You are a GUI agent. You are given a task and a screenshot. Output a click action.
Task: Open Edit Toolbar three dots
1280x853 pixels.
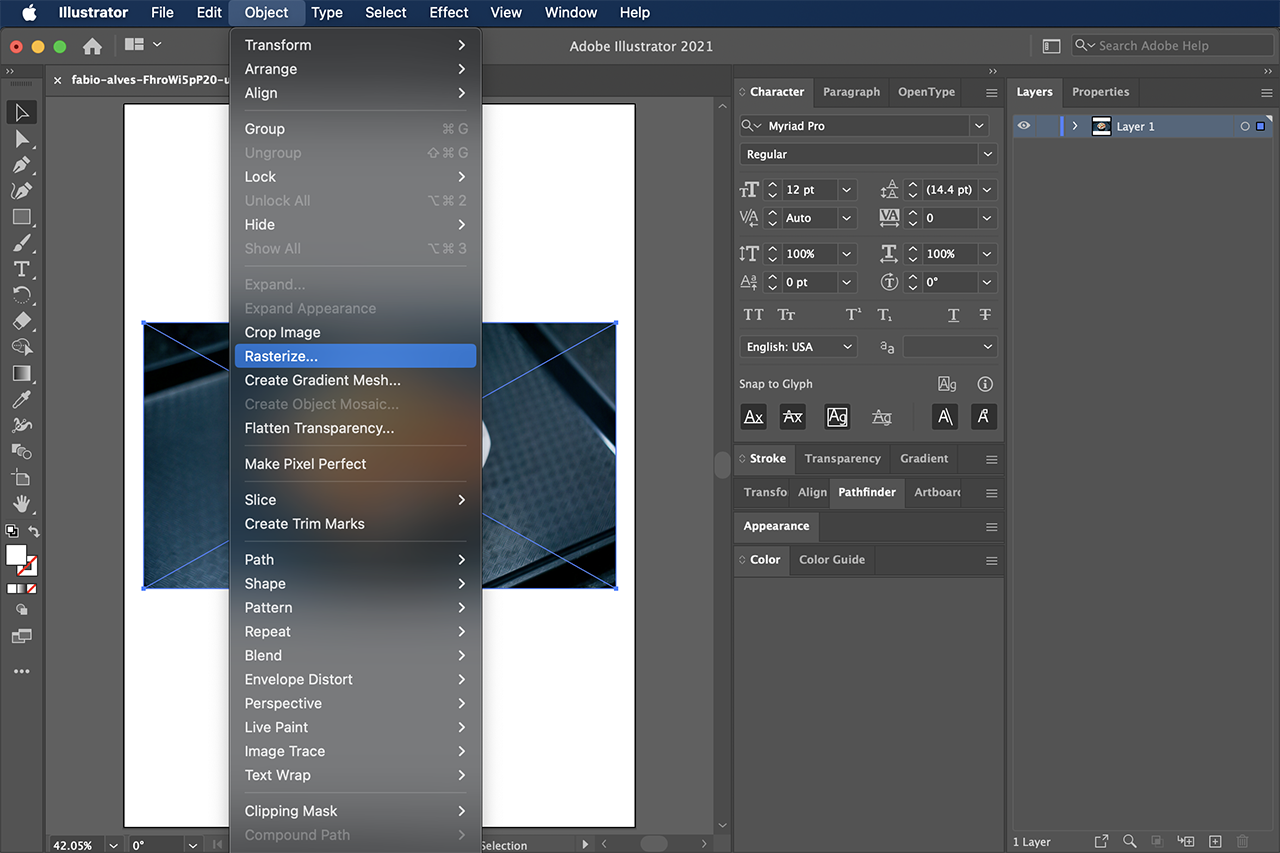[22, 671]
